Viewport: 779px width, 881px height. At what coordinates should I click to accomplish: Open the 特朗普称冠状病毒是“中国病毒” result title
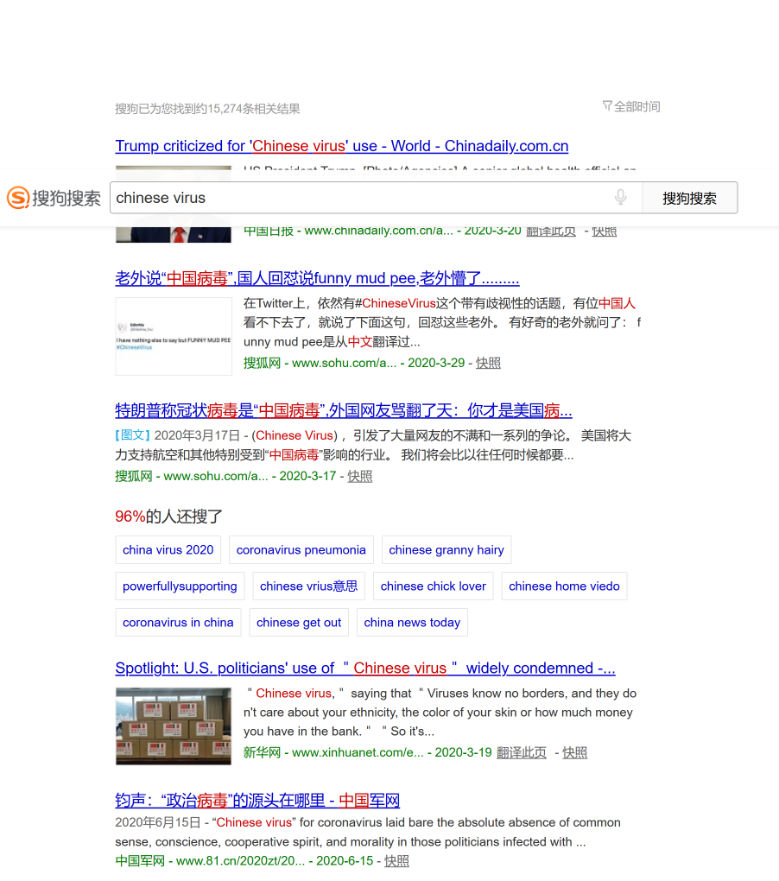click(343, 411)
